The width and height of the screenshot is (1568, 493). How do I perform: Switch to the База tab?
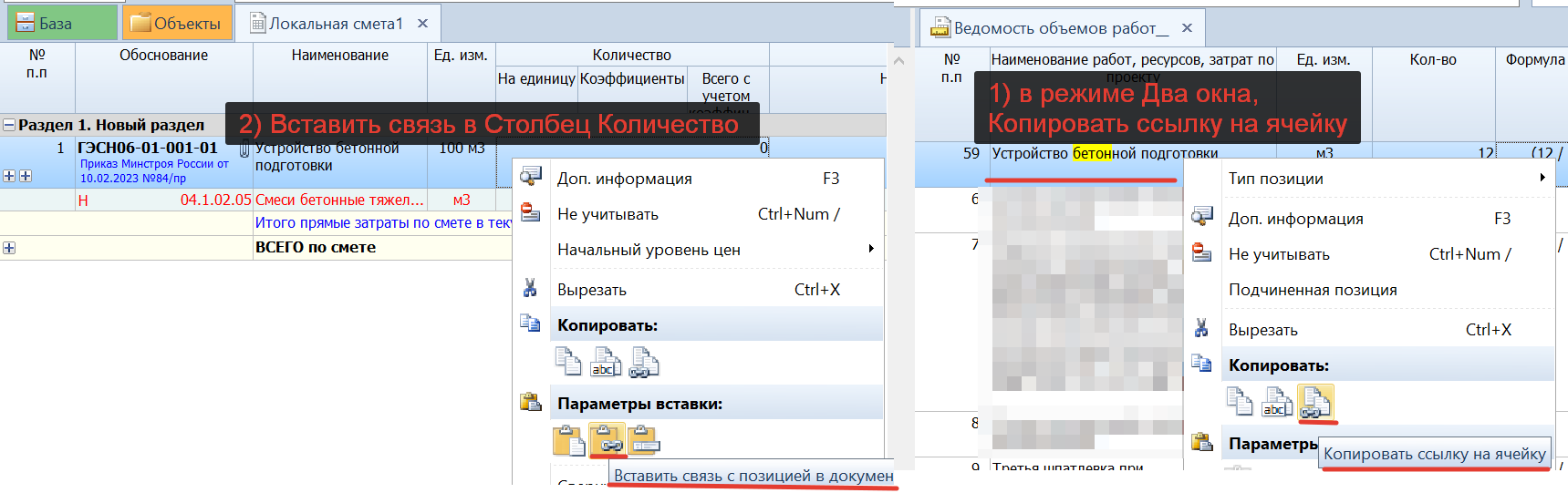click(62, 23)
